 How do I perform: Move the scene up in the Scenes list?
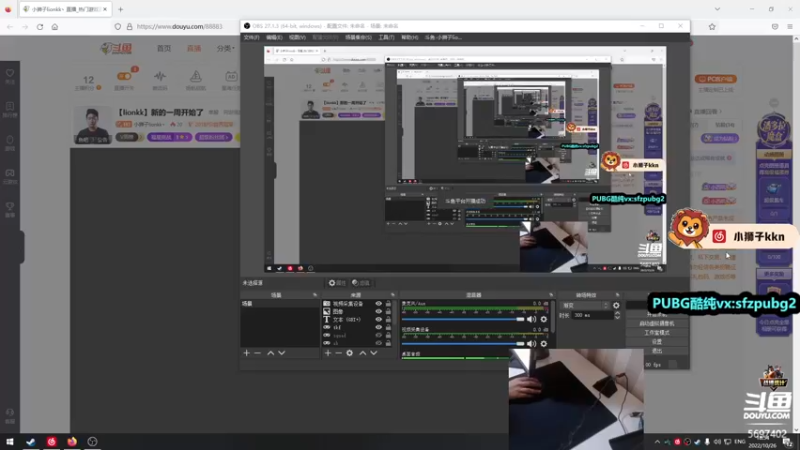270,353
